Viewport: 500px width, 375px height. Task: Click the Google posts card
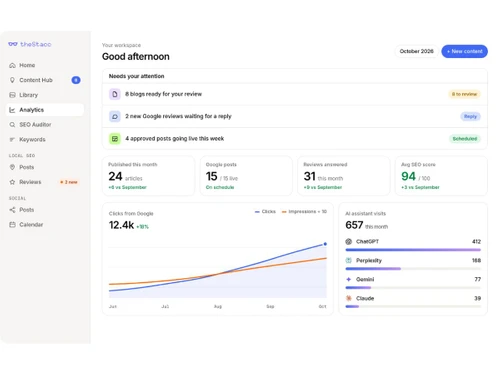pos(246,176)
